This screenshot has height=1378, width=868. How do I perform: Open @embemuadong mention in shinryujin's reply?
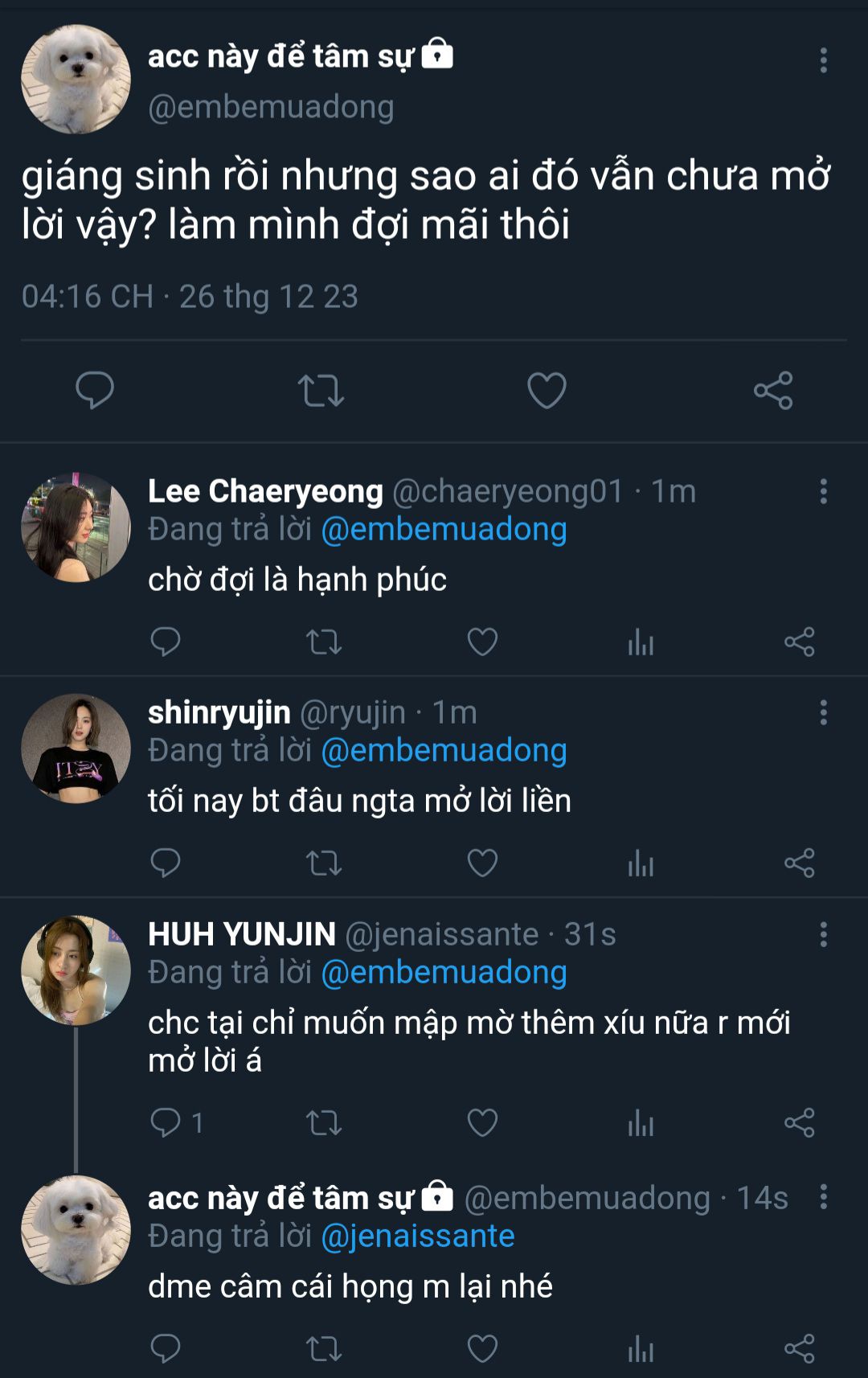pyautogui.click(x=444, y=750)
